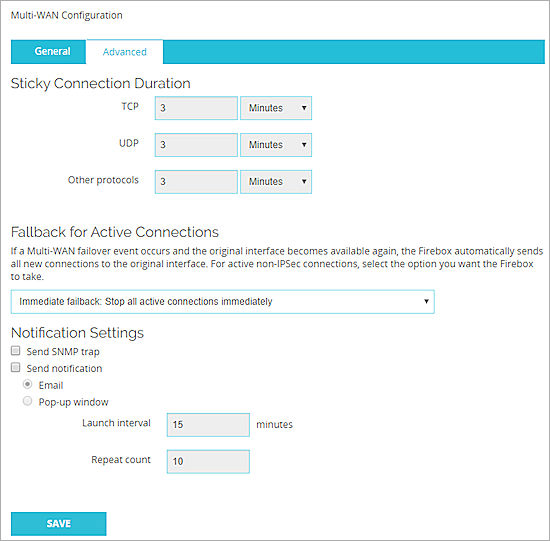Select the Pop-up window radio button
This screenshot has width=550, height=541.
(x=27, y=401)
